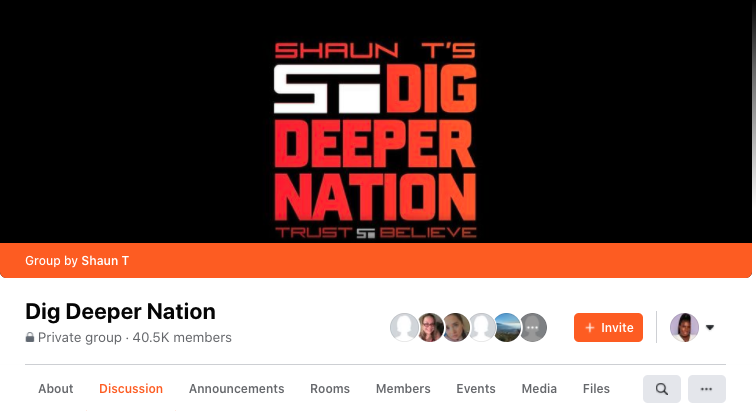Switch to the About tab
The image size is (756, 411).
[55, 389]
